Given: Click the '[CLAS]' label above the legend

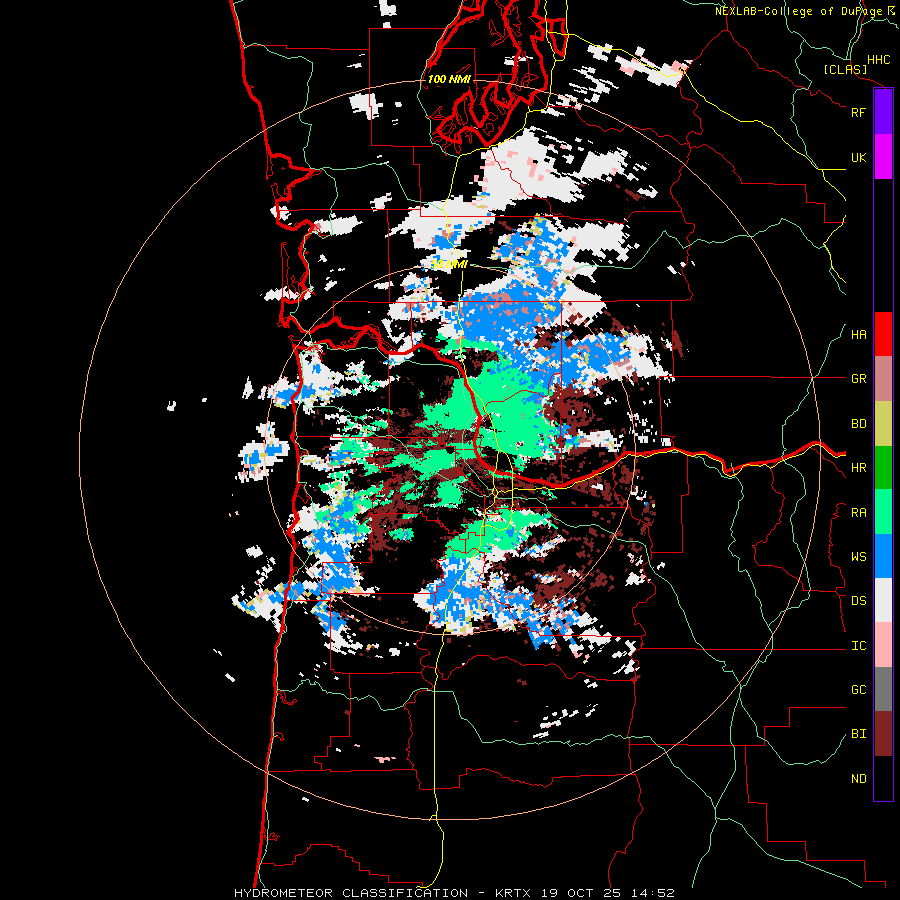Looking at the screenshot, I should pyautogui.click(x=845, y=69).
